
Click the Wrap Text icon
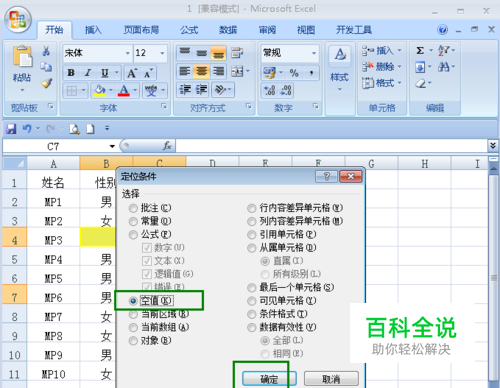[x=237, y=52]
